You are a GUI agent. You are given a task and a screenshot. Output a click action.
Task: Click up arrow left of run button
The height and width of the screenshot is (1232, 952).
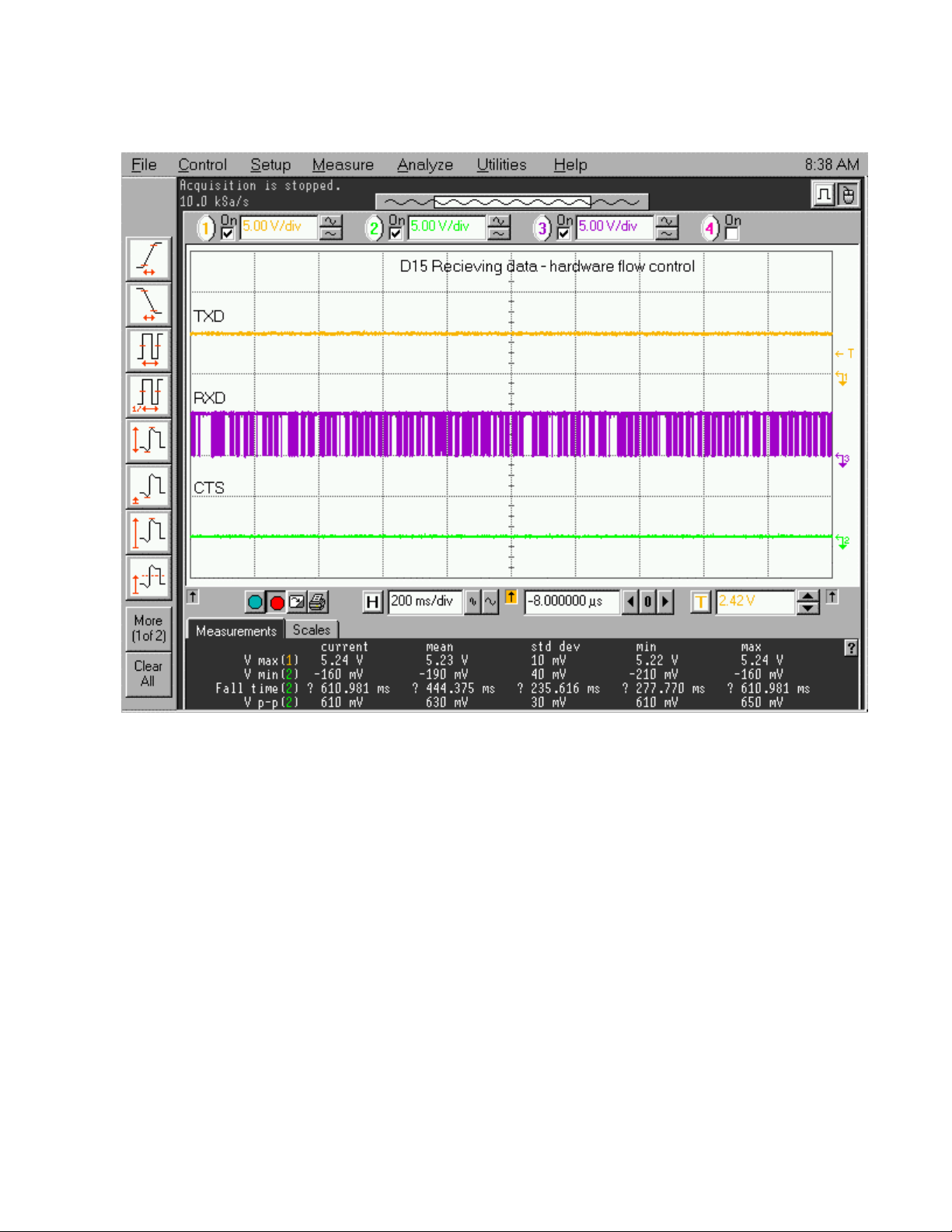point(193,597)
